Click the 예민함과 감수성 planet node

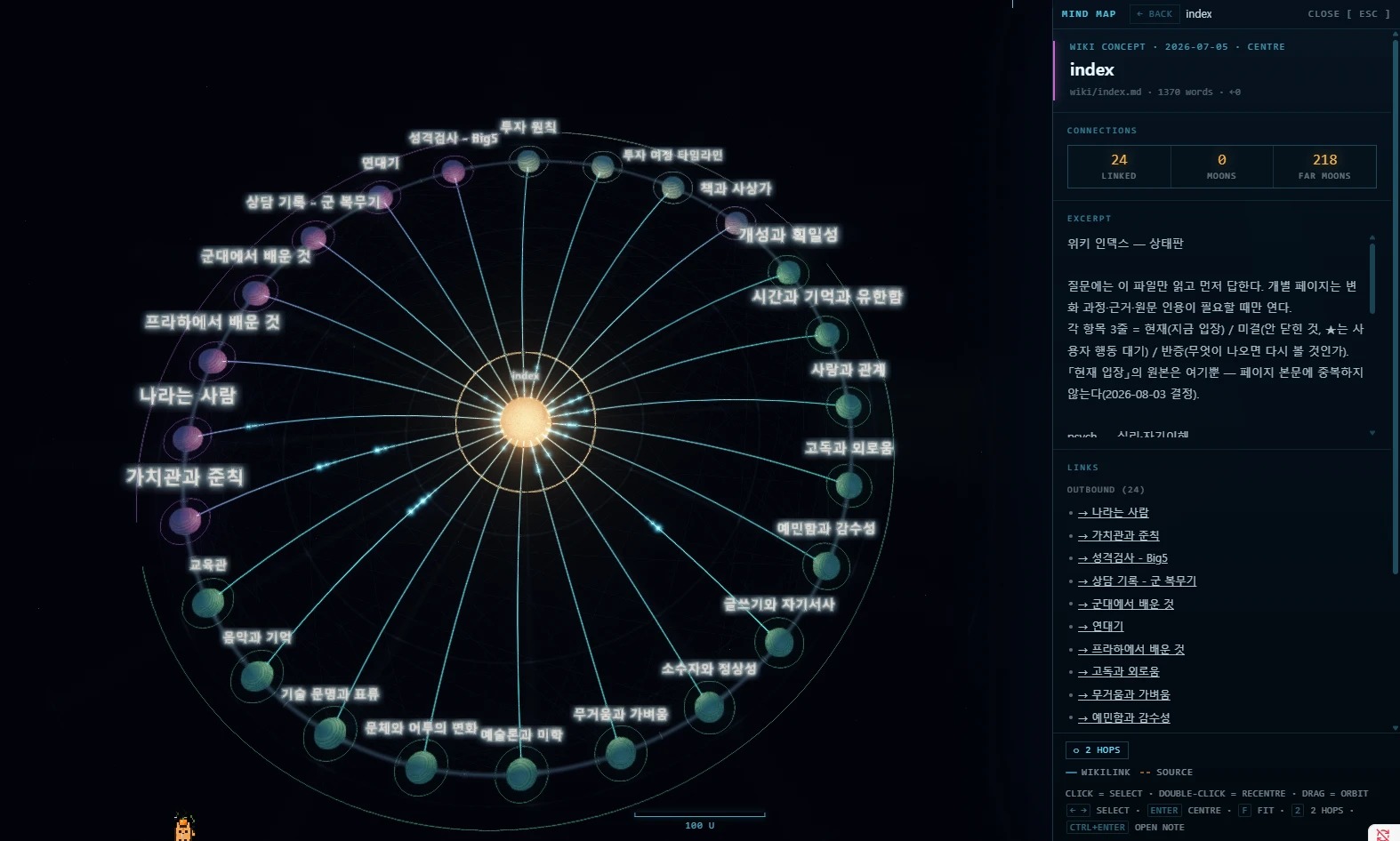tap(826, 565)
